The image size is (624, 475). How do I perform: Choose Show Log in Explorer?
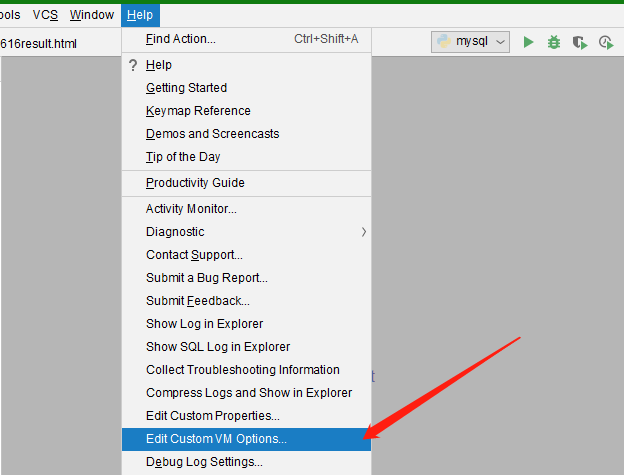246,324
